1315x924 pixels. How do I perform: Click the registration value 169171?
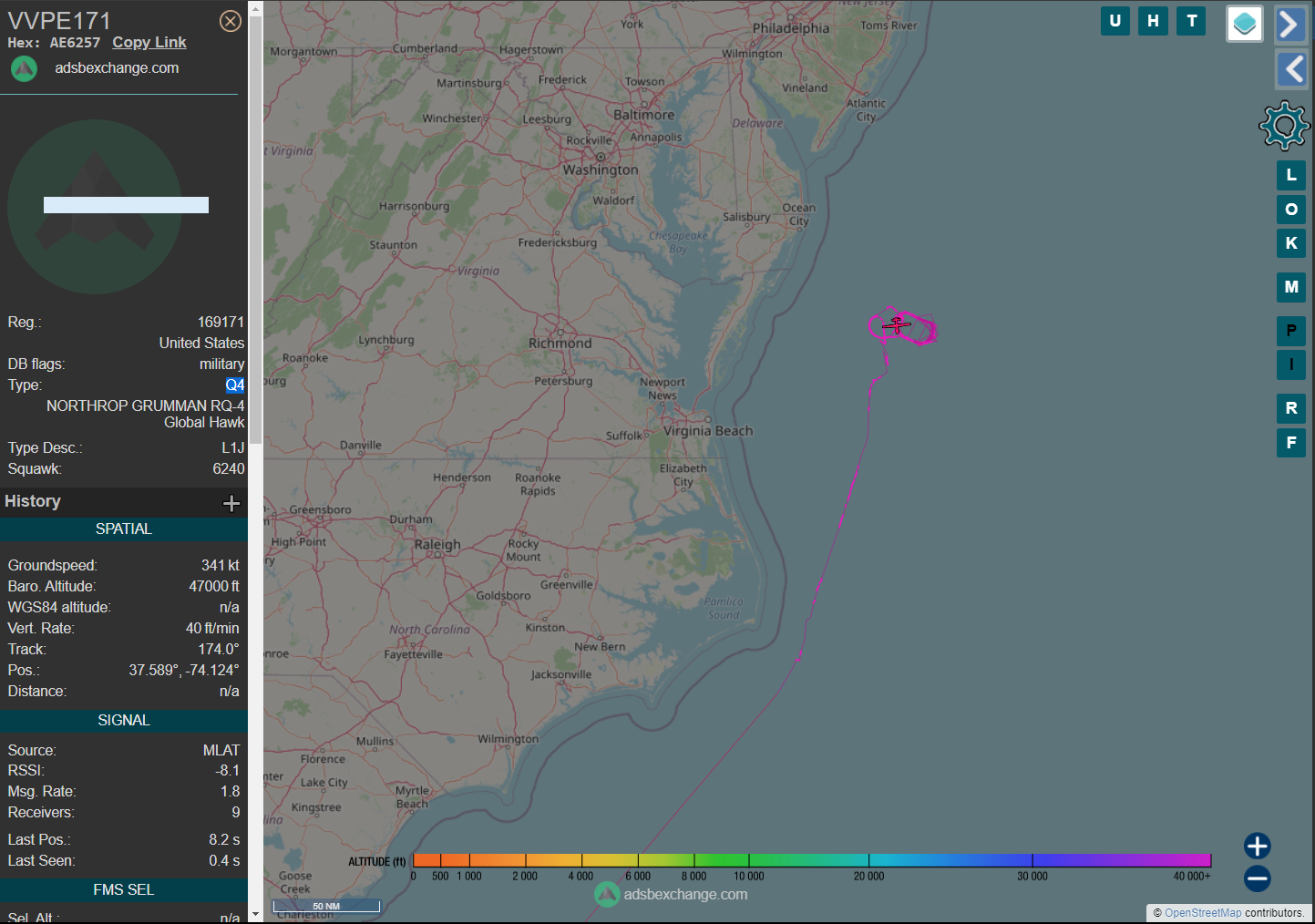click(x=221, y=323)
